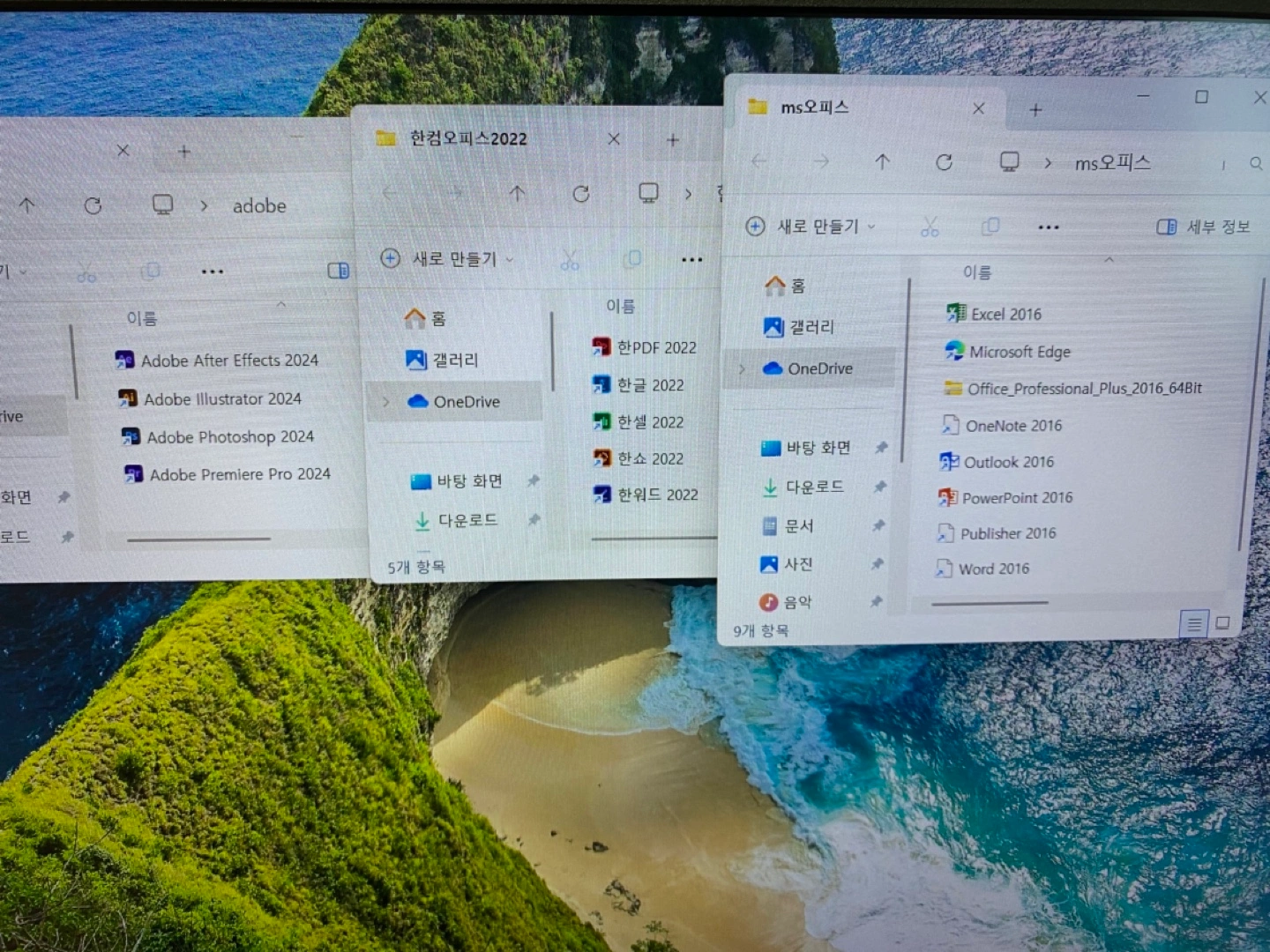Add new tab in 한컴오피스2022 window
This screenshot has width=1270, height=952.
pyautogui.click(x=673, y=140)
